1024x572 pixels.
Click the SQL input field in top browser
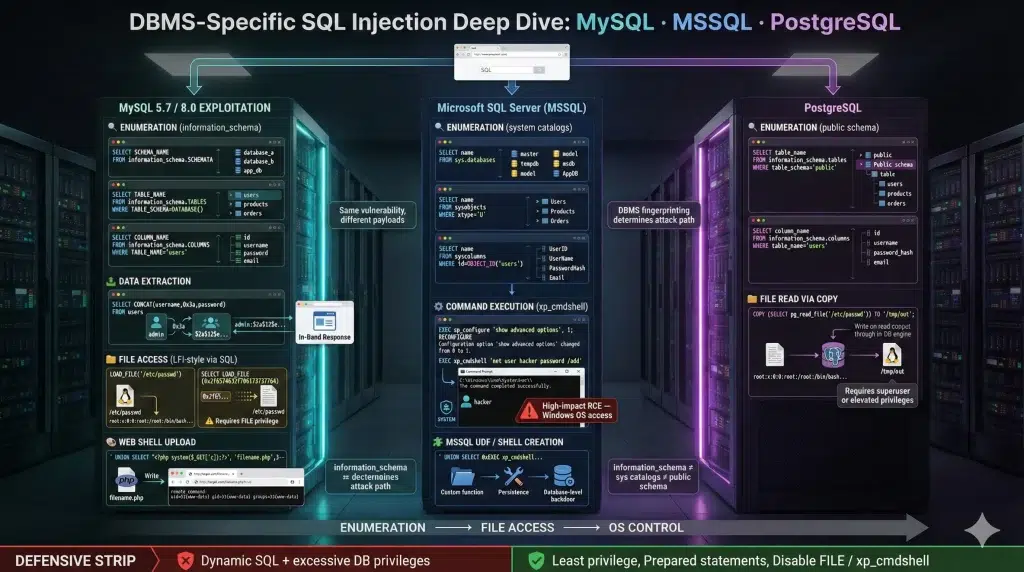point(505,70)
